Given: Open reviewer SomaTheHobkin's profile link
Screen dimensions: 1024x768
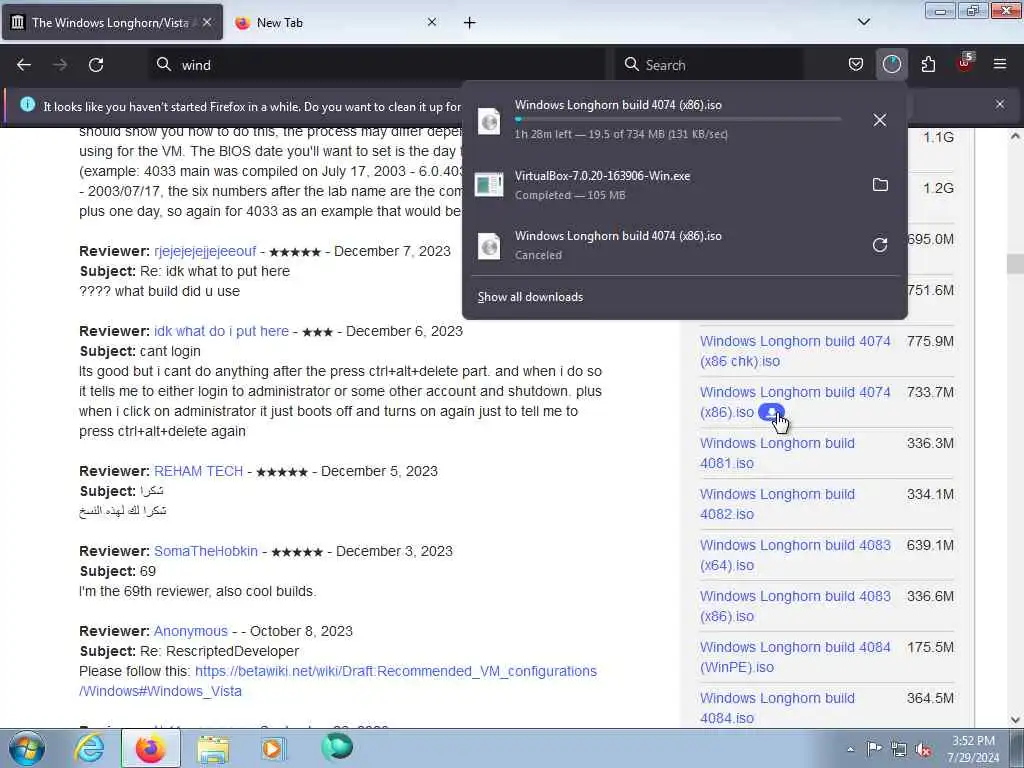Looking at the screenshot, I should pos(206,551).
